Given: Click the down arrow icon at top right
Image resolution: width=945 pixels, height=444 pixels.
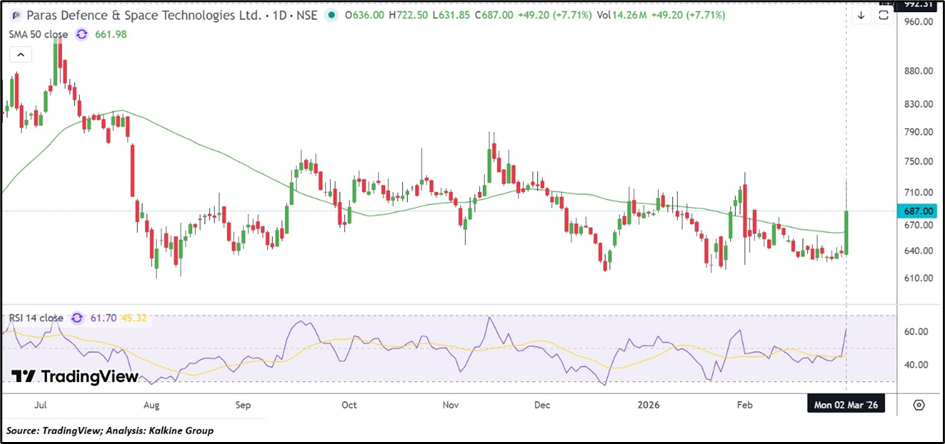Looking at the screenshot, I should [861, 16].
